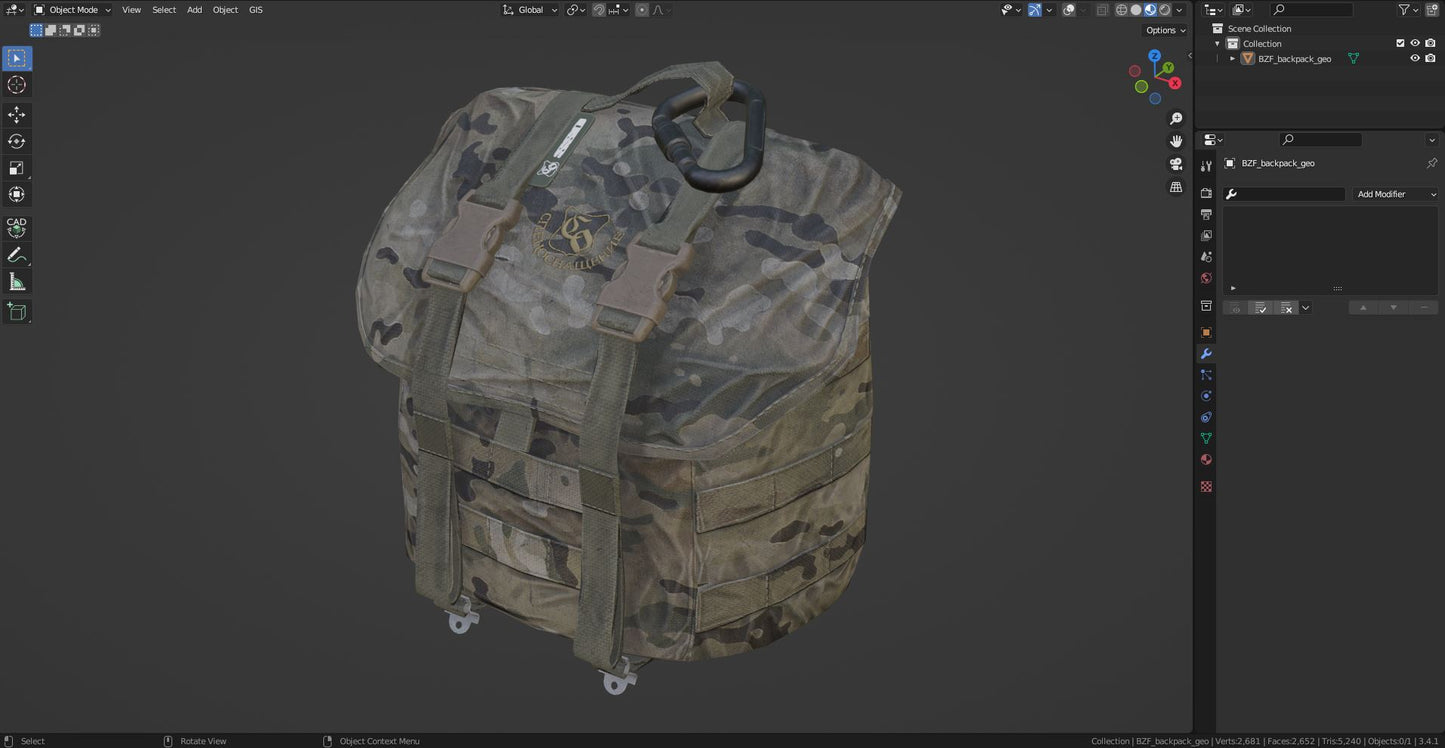Expand the Add Modifier dropdown
The width and height of the screenshot is (1445, 748).
pyautogui.click(x=1396, y=194)
